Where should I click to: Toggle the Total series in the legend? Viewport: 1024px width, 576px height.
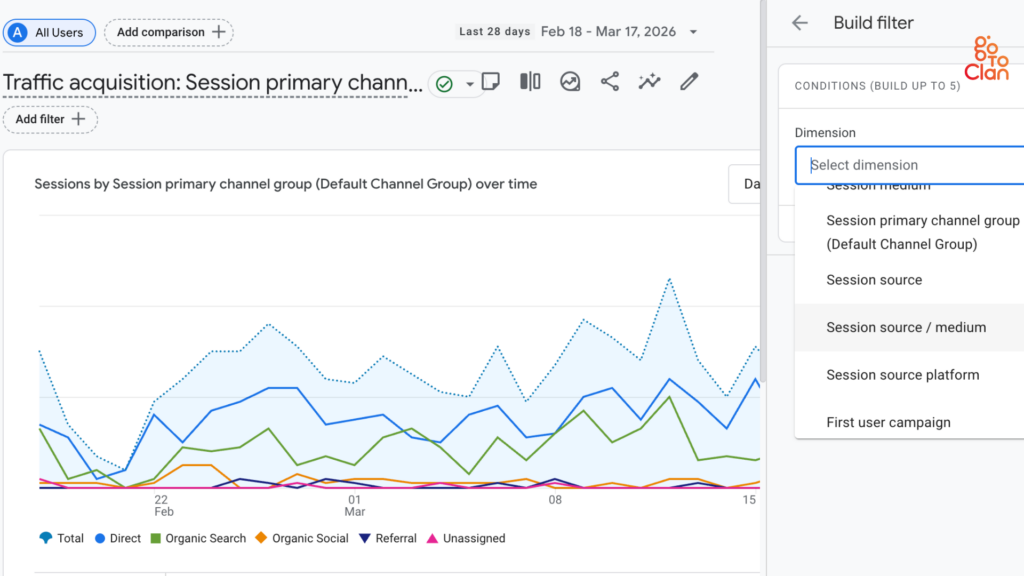pos(61,538)
